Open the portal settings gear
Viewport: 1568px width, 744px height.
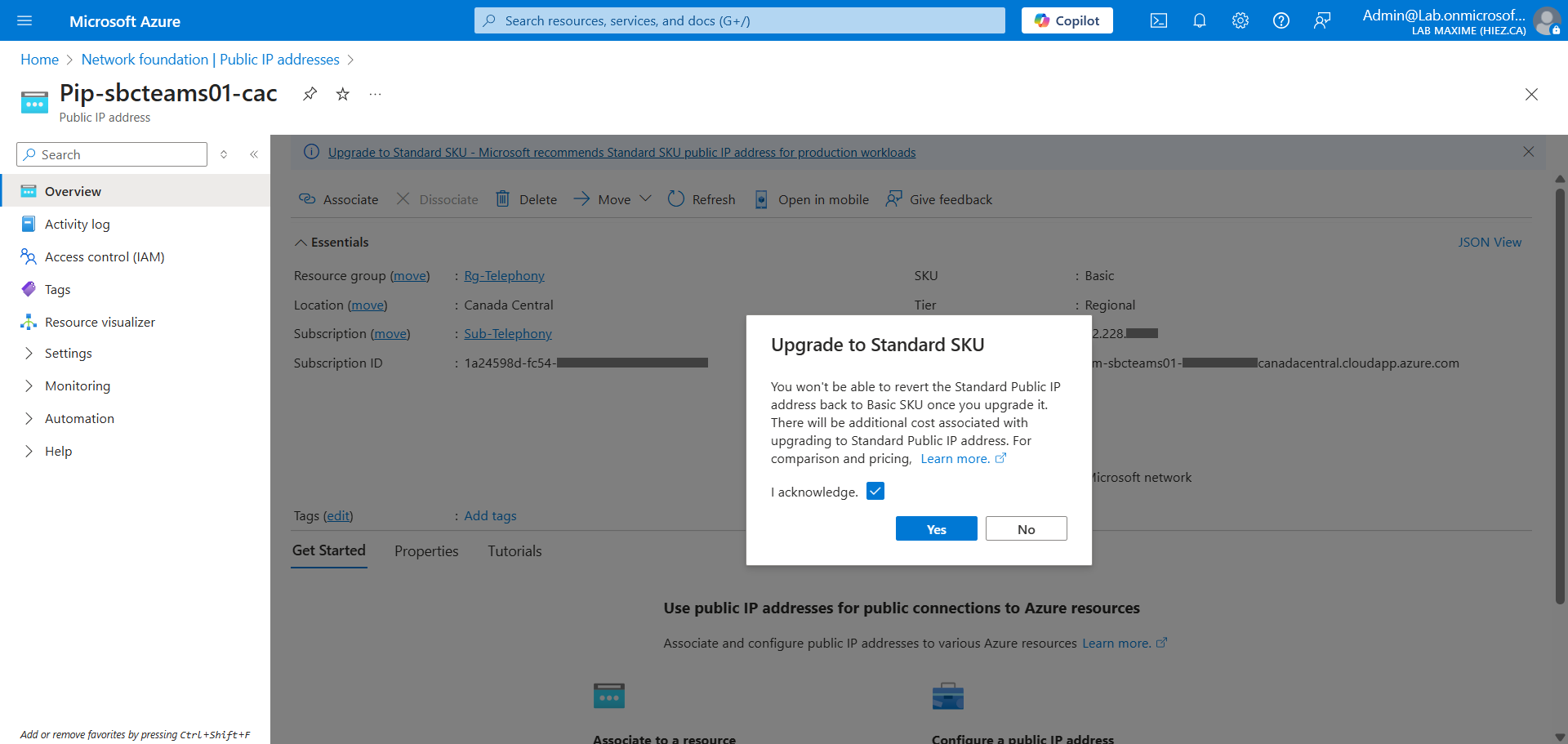pos(1240,21)
